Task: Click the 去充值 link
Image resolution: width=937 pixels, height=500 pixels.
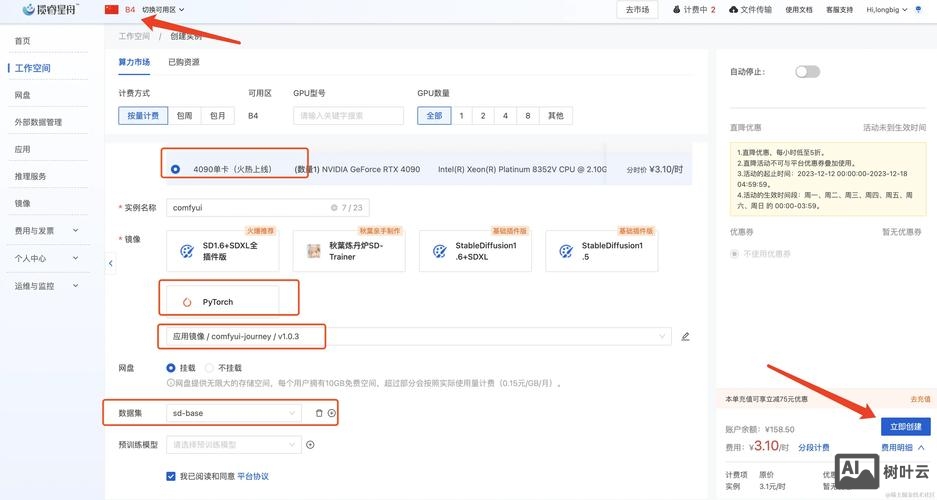Action: 920,399
